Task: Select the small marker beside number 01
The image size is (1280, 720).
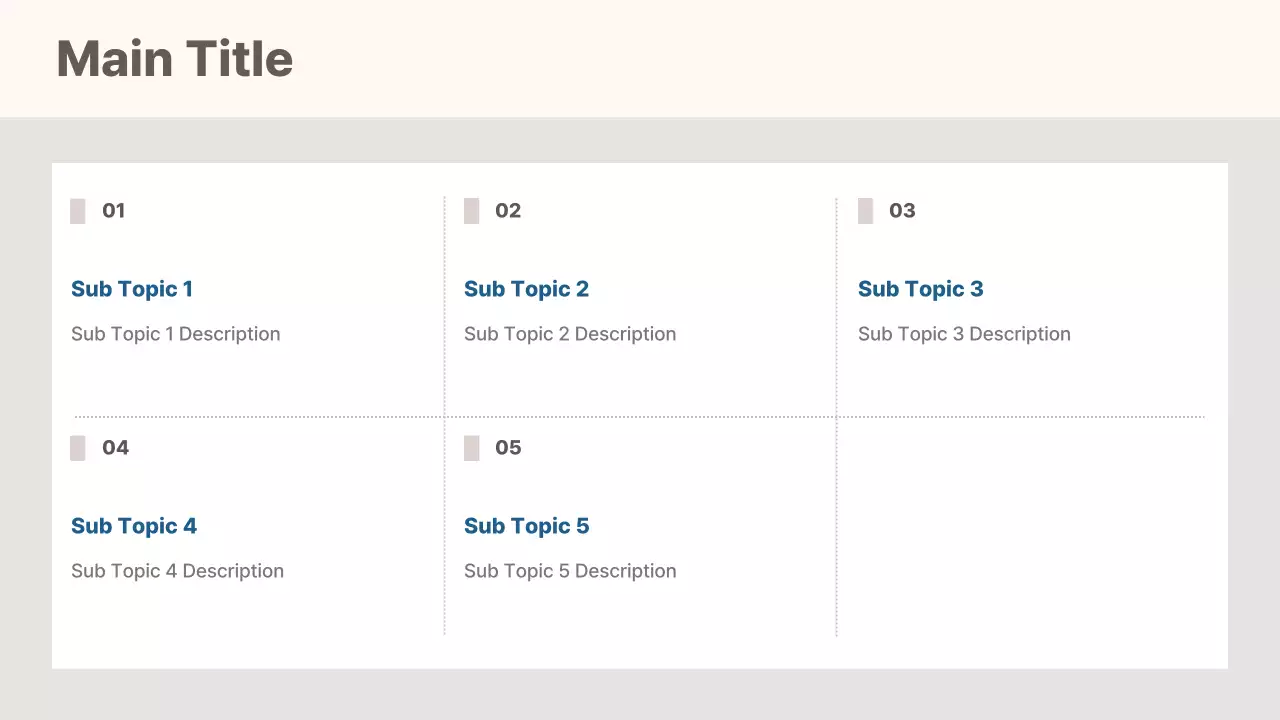Action: click(78, 211)
